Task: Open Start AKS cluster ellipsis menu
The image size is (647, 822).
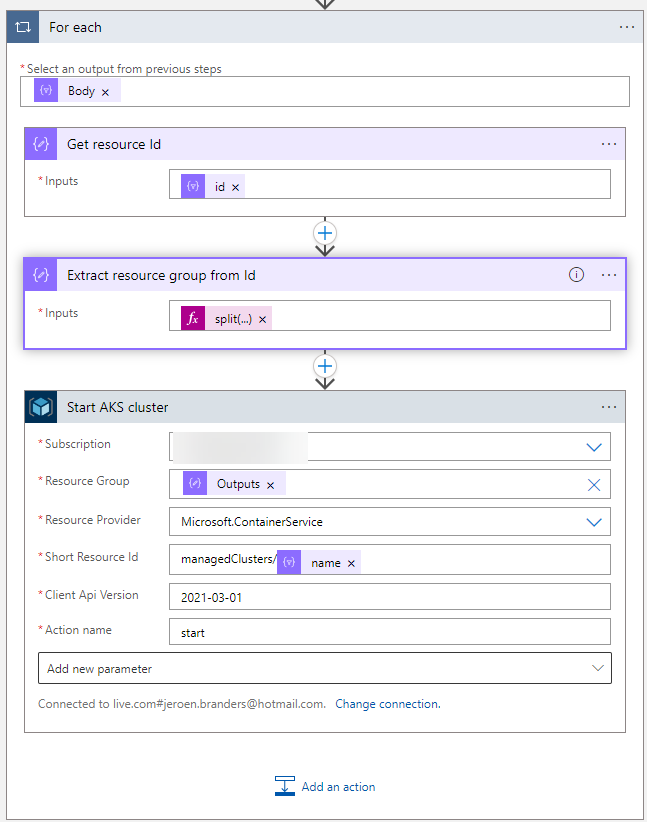Action: [x=609, y=407]
